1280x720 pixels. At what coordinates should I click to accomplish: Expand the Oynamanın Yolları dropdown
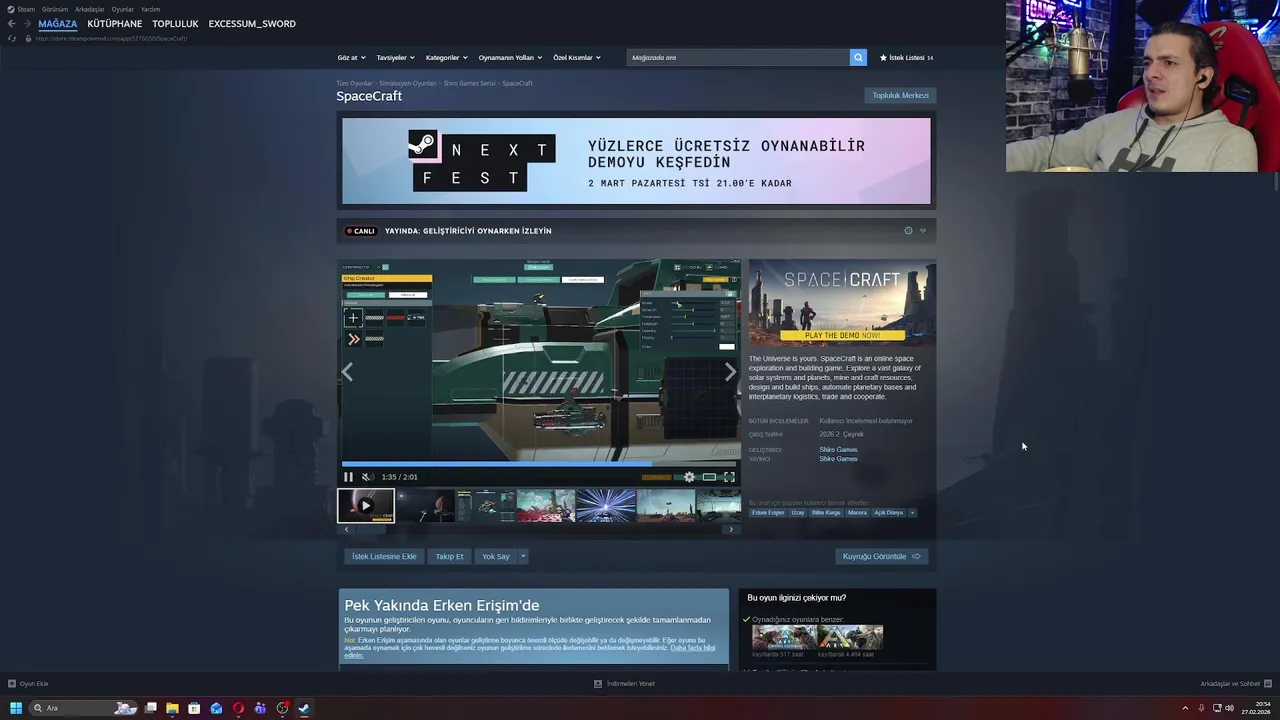[510, 57]
